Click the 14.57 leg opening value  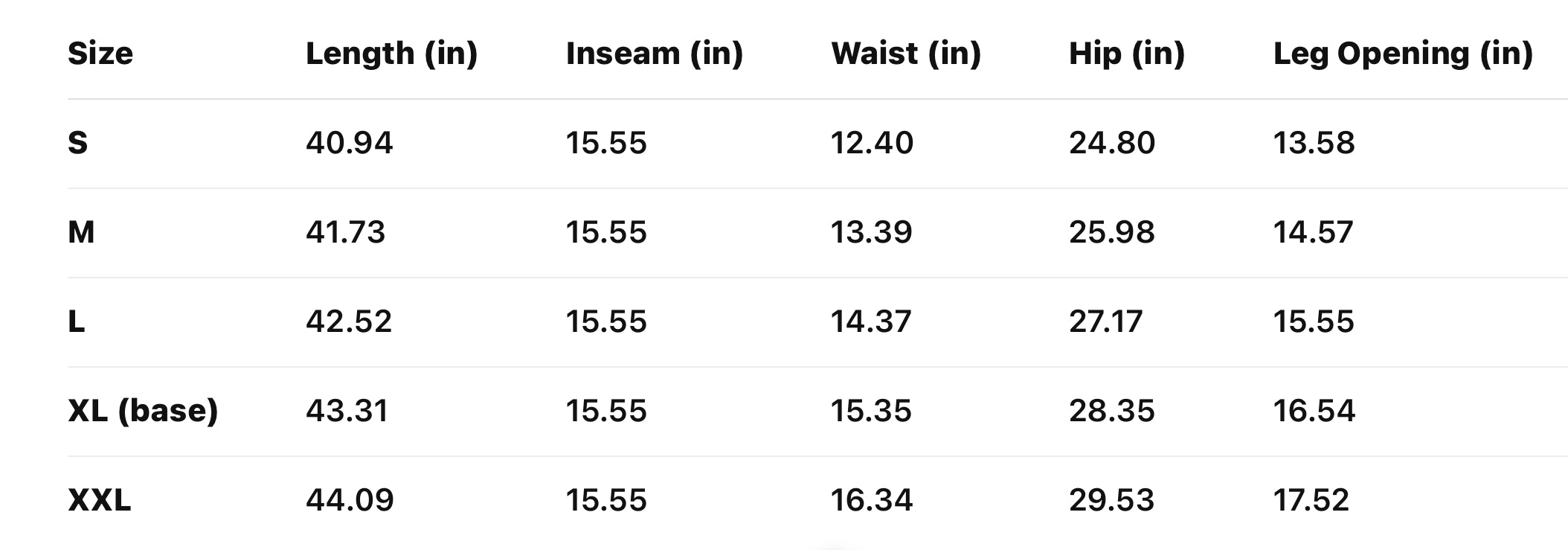(1313, 232)
